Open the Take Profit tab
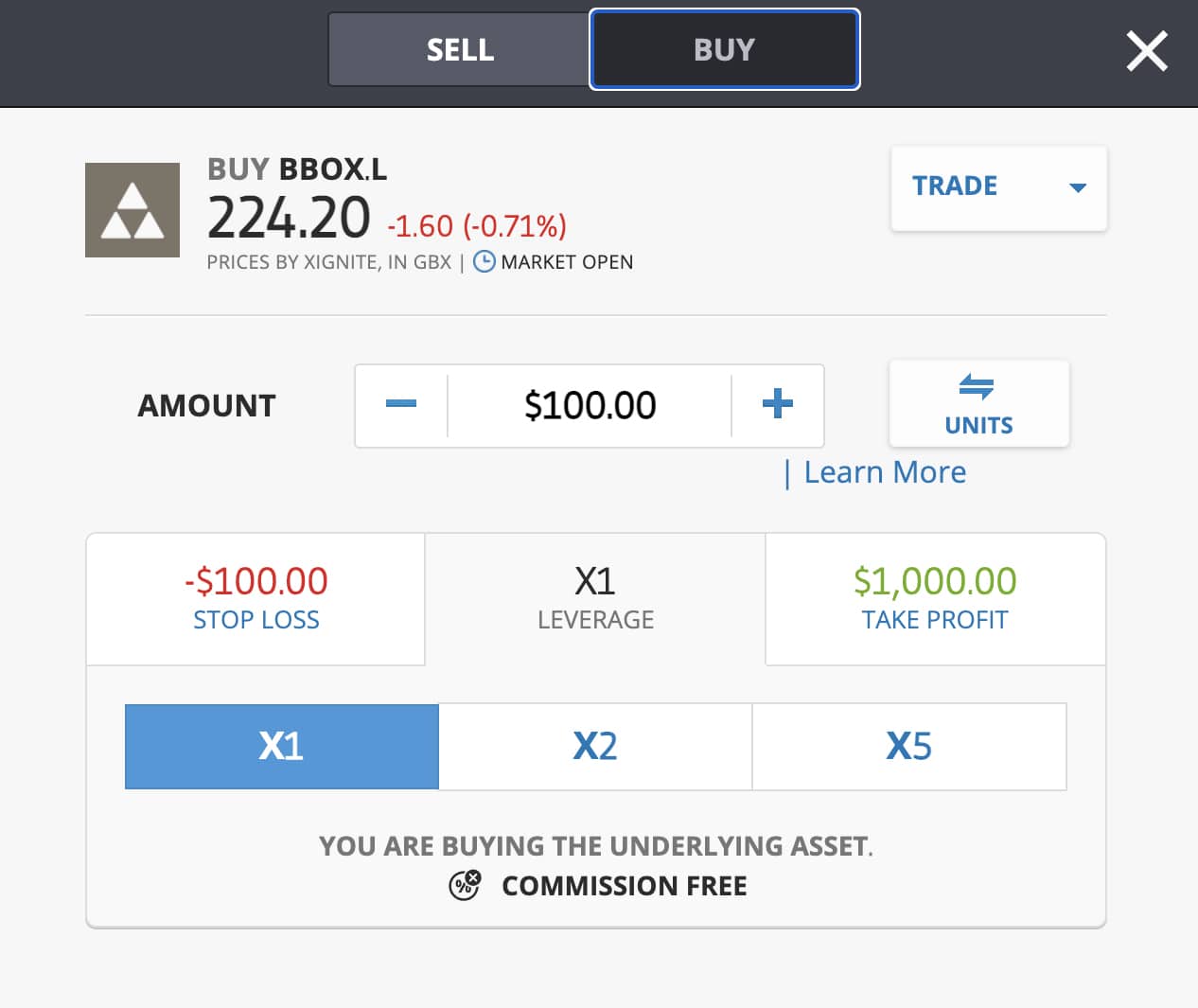This screenshot has height=1008, width=1198. [935, 599]
